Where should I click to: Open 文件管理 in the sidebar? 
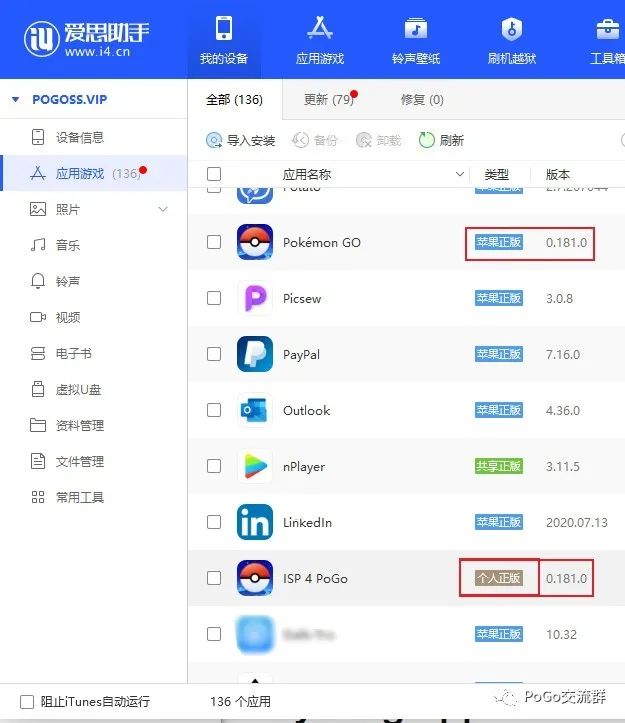point(94,461)
